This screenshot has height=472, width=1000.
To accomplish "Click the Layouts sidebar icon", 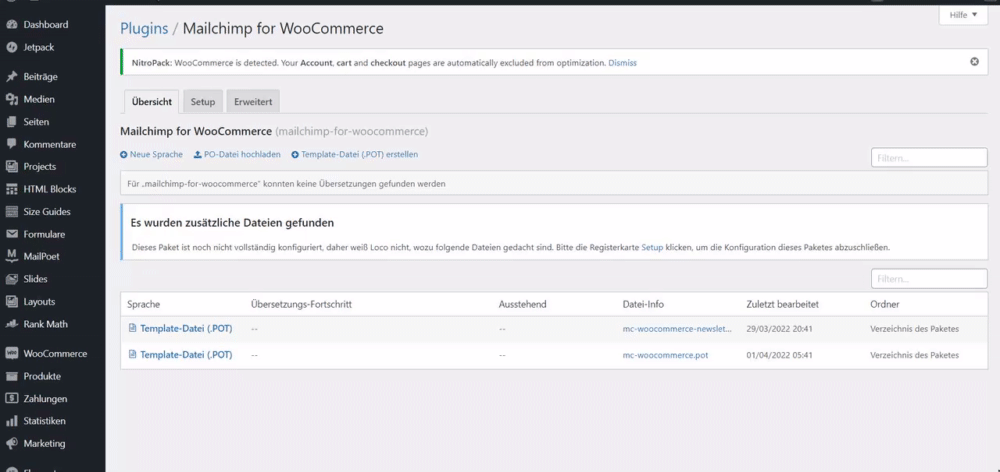I will (x=11, y=302).
